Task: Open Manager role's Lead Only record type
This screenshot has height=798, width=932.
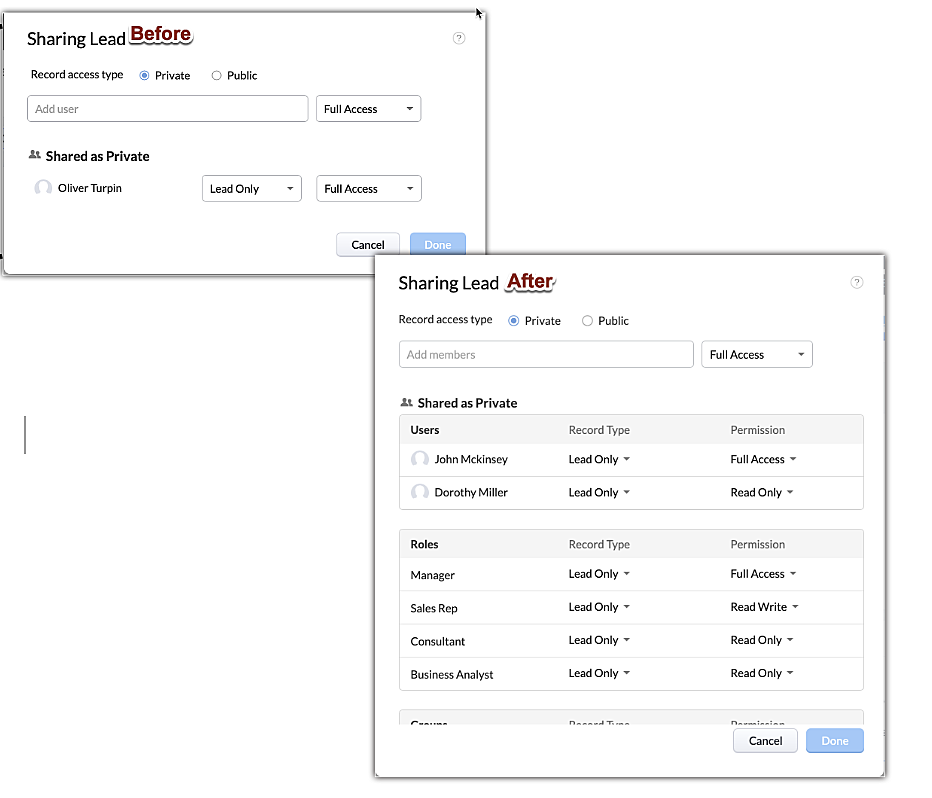Action: pyautogui.click(x=599, y=574)
